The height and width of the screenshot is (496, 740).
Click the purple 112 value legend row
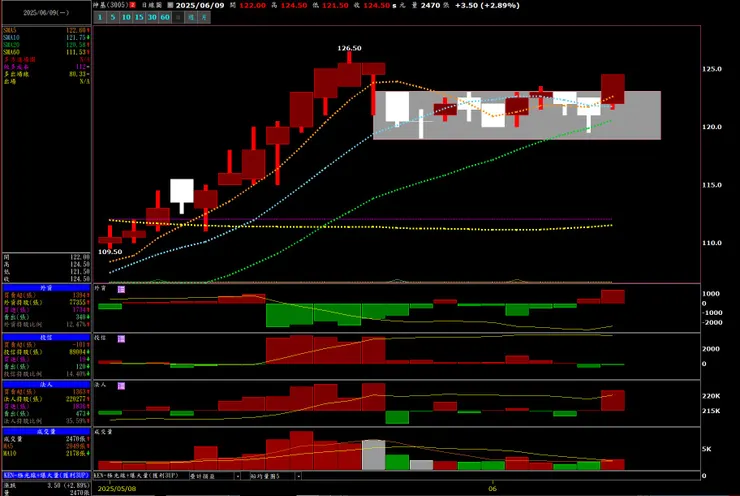[x=46, y=67]
